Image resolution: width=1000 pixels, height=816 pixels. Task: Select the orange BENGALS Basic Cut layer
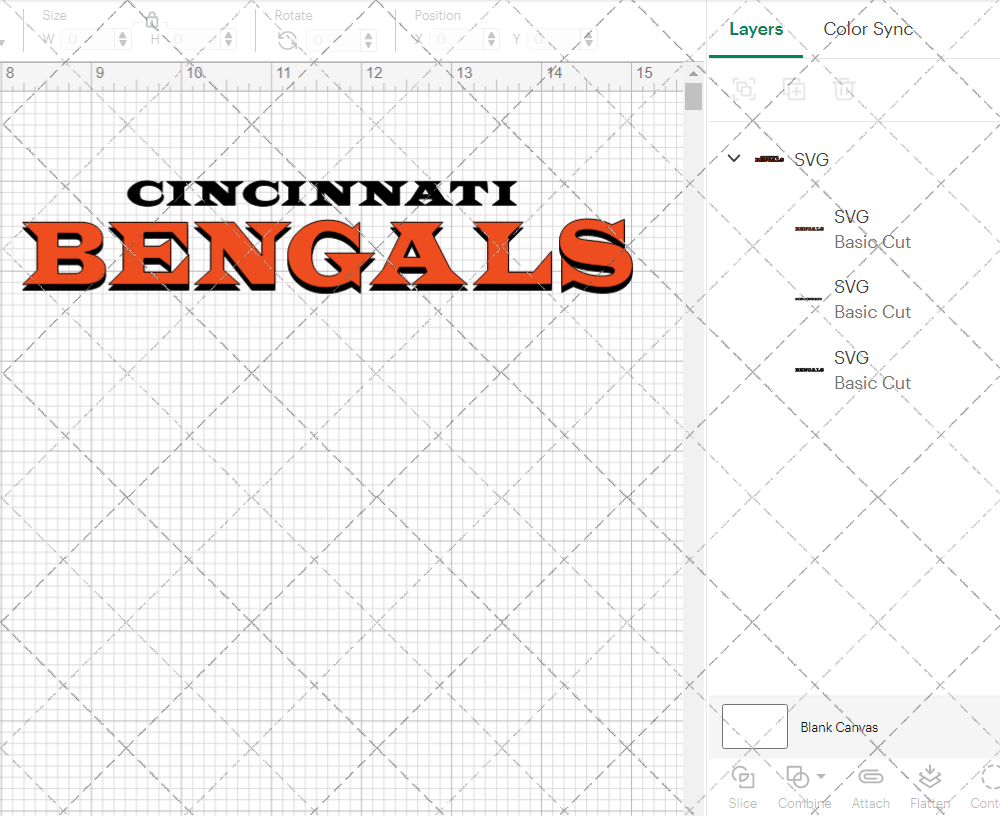(854, 229)
